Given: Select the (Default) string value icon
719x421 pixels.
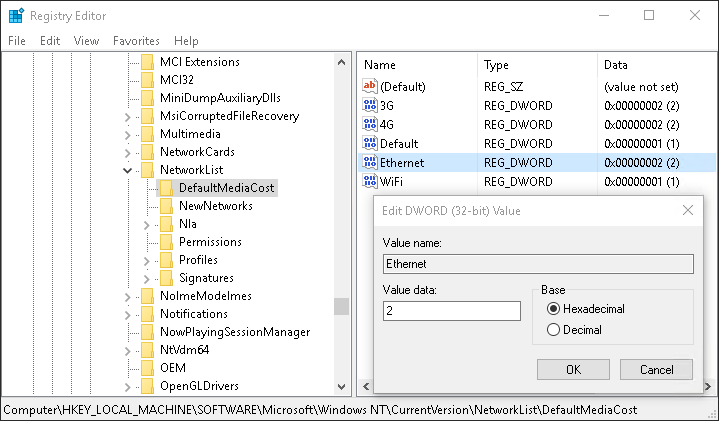Looking at the screenshot, I should point(370,86).
